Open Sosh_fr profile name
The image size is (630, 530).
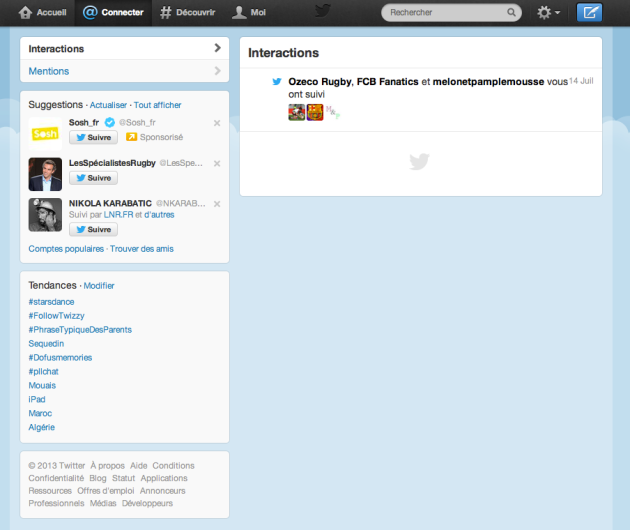(x=84, y=123)
